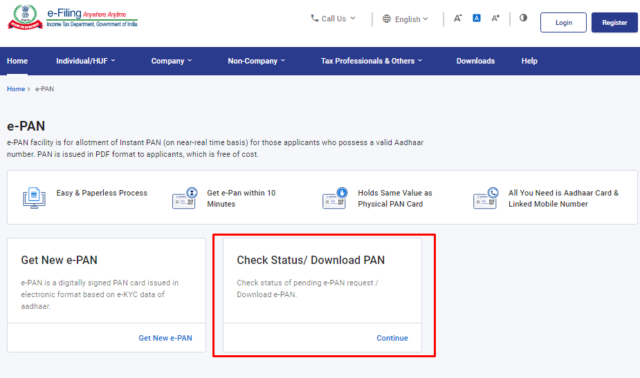Open the English language dropdown
640x378 pixels.
click(405, 19)
